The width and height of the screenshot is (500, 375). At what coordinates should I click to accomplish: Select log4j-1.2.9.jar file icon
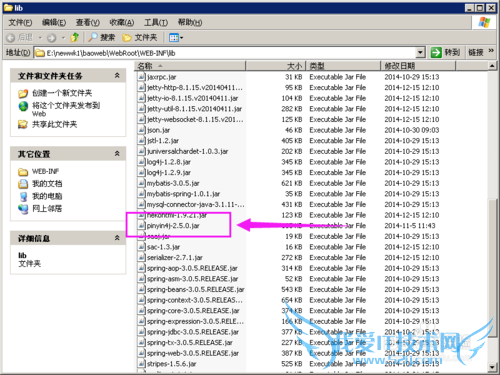[x=142, y=172]
